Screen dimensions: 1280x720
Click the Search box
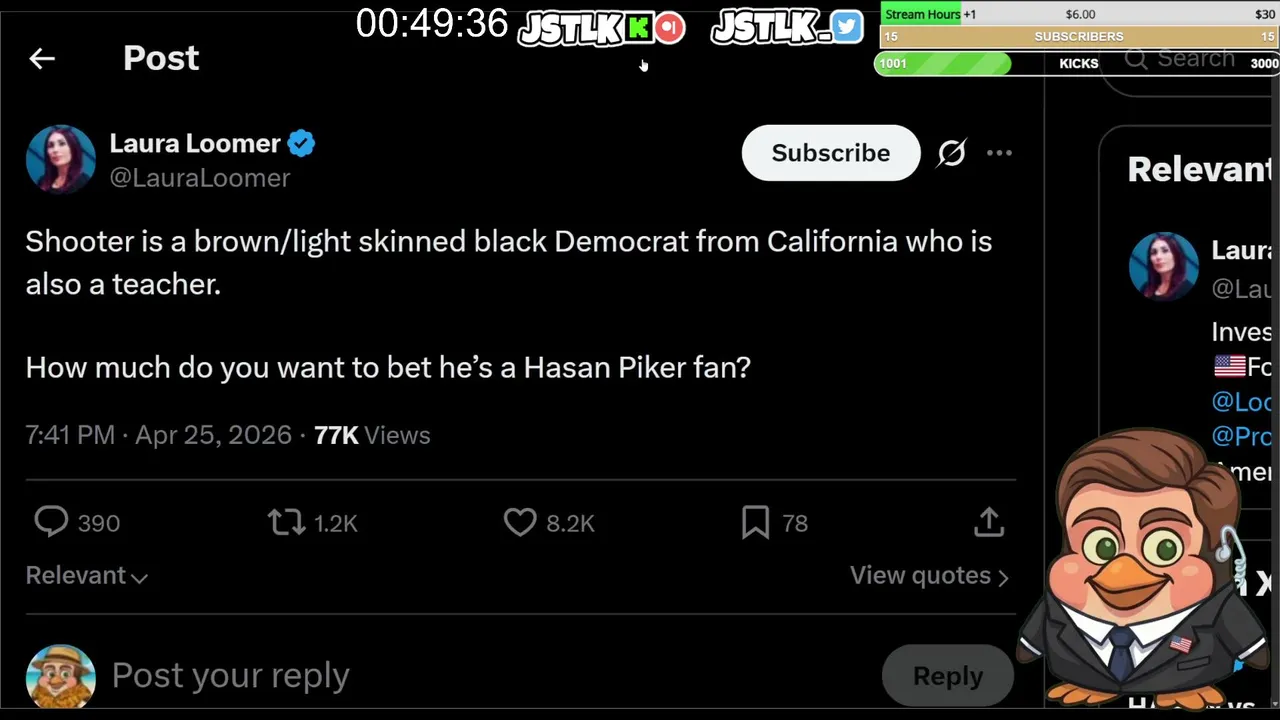coord(1195,59)
